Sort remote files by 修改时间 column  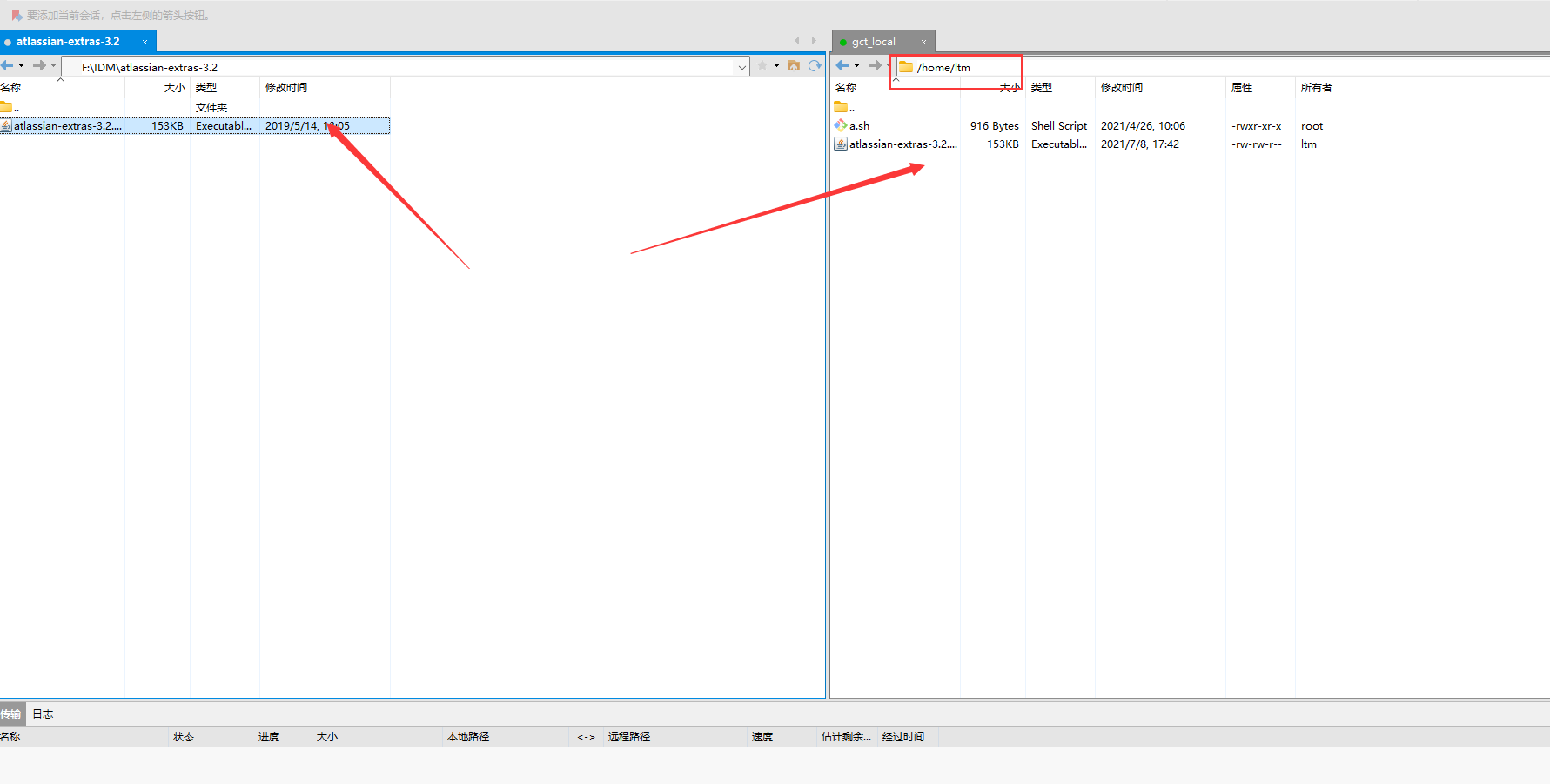pyautogui.click(x=1122, y=88)
